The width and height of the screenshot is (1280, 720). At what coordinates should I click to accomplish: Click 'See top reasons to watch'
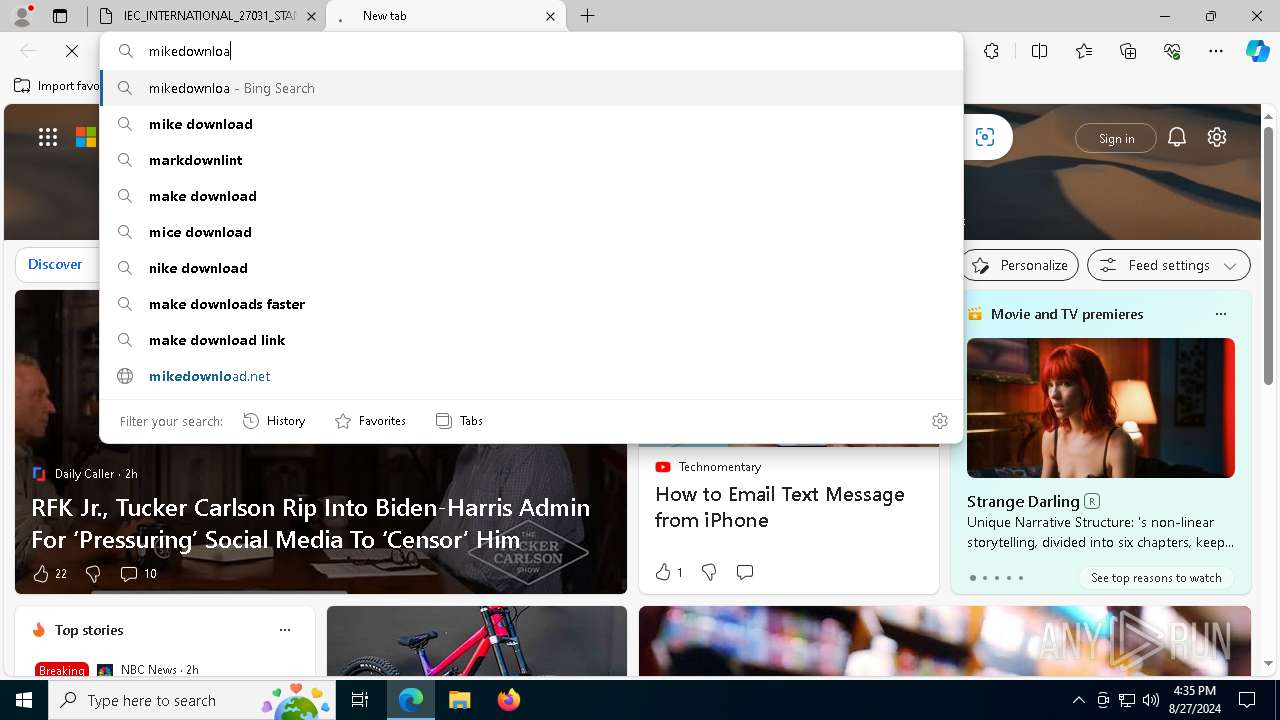(x=1156, y=578)
